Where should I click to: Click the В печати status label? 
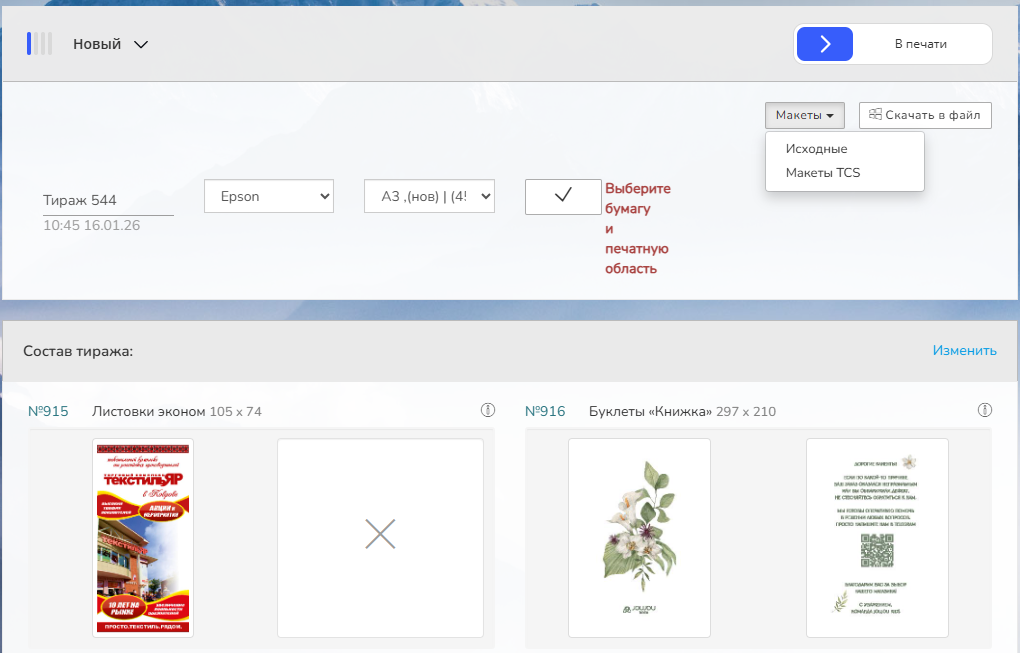click(x=920, y=44)
